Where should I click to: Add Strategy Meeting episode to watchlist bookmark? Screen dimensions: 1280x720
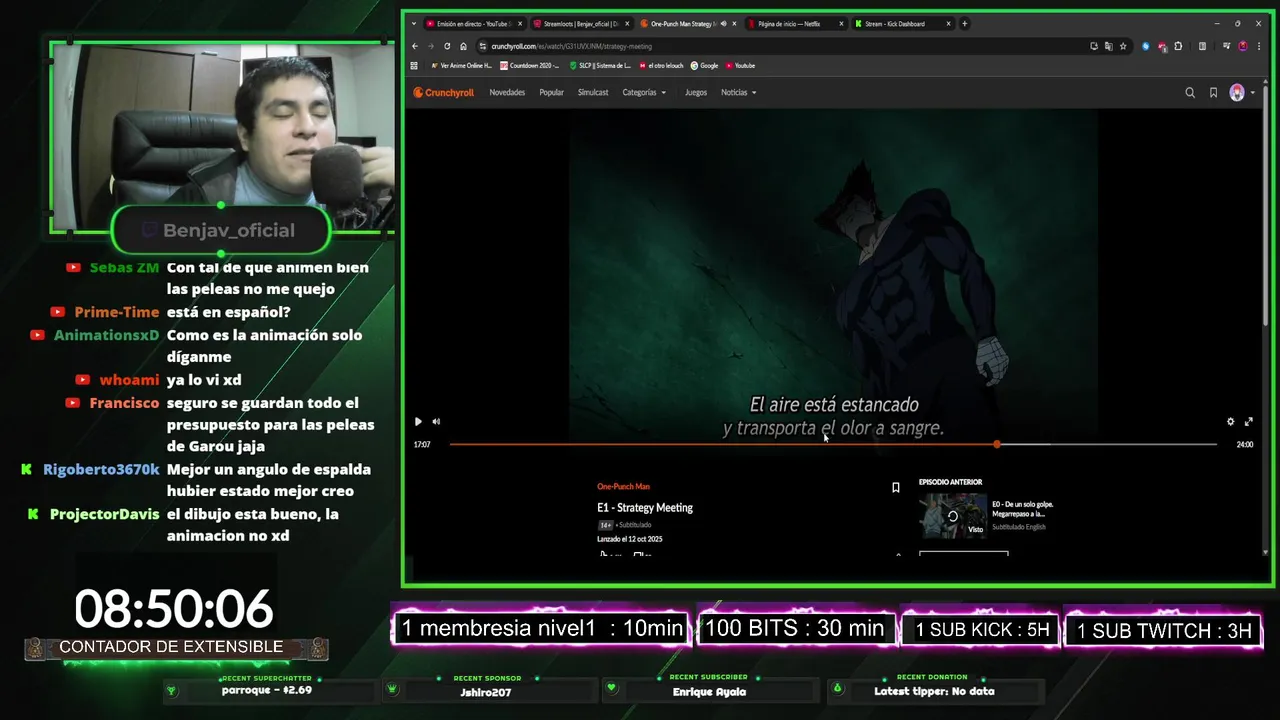[x=896, y=488]
